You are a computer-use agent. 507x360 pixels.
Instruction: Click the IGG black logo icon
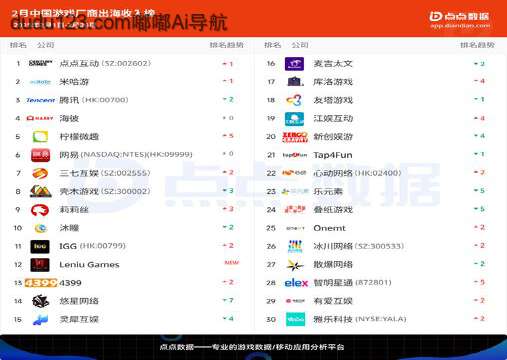[40, 246]
